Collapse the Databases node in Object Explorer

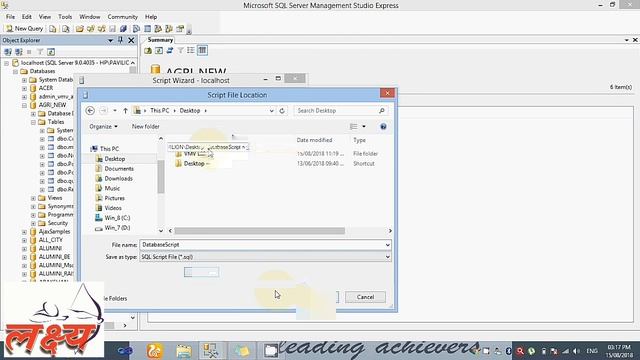[15, 71]
